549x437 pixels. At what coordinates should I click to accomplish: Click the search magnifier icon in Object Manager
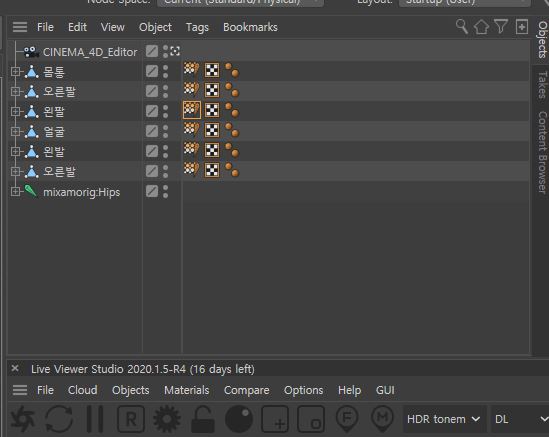point(462,27)
